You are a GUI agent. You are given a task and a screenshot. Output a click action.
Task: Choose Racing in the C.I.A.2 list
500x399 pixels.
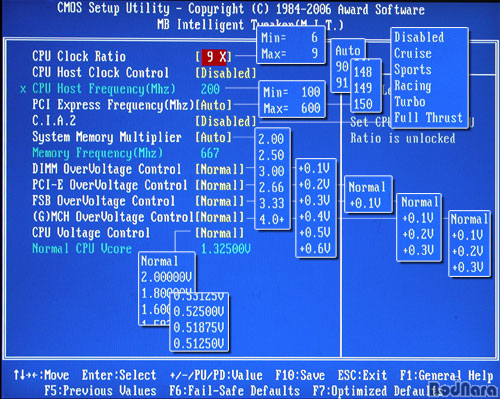pos(413,86)
